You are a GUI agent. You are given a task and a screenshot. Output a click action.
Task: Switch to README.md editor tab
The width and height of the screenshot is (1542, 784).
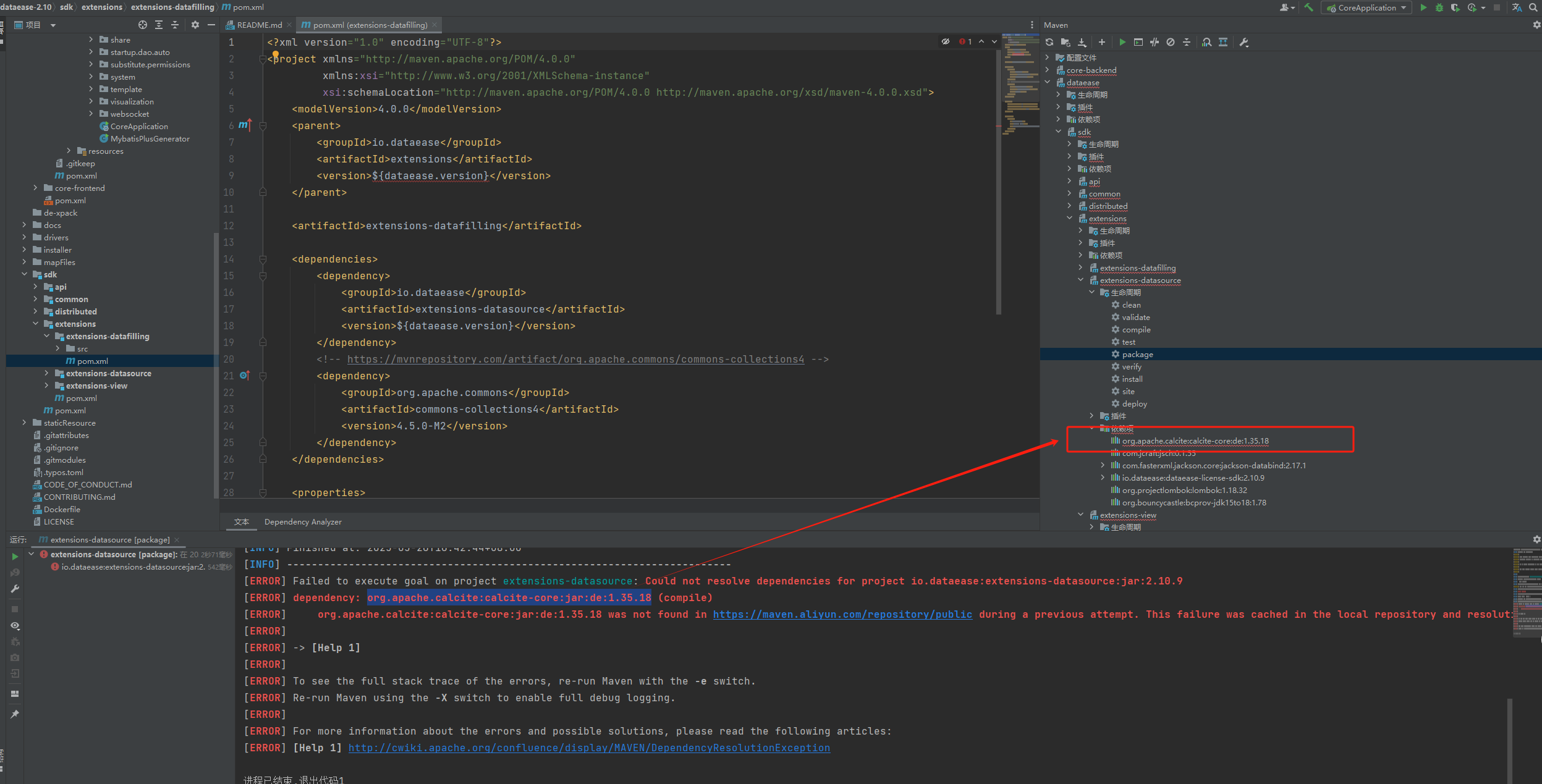click(258, 25)
